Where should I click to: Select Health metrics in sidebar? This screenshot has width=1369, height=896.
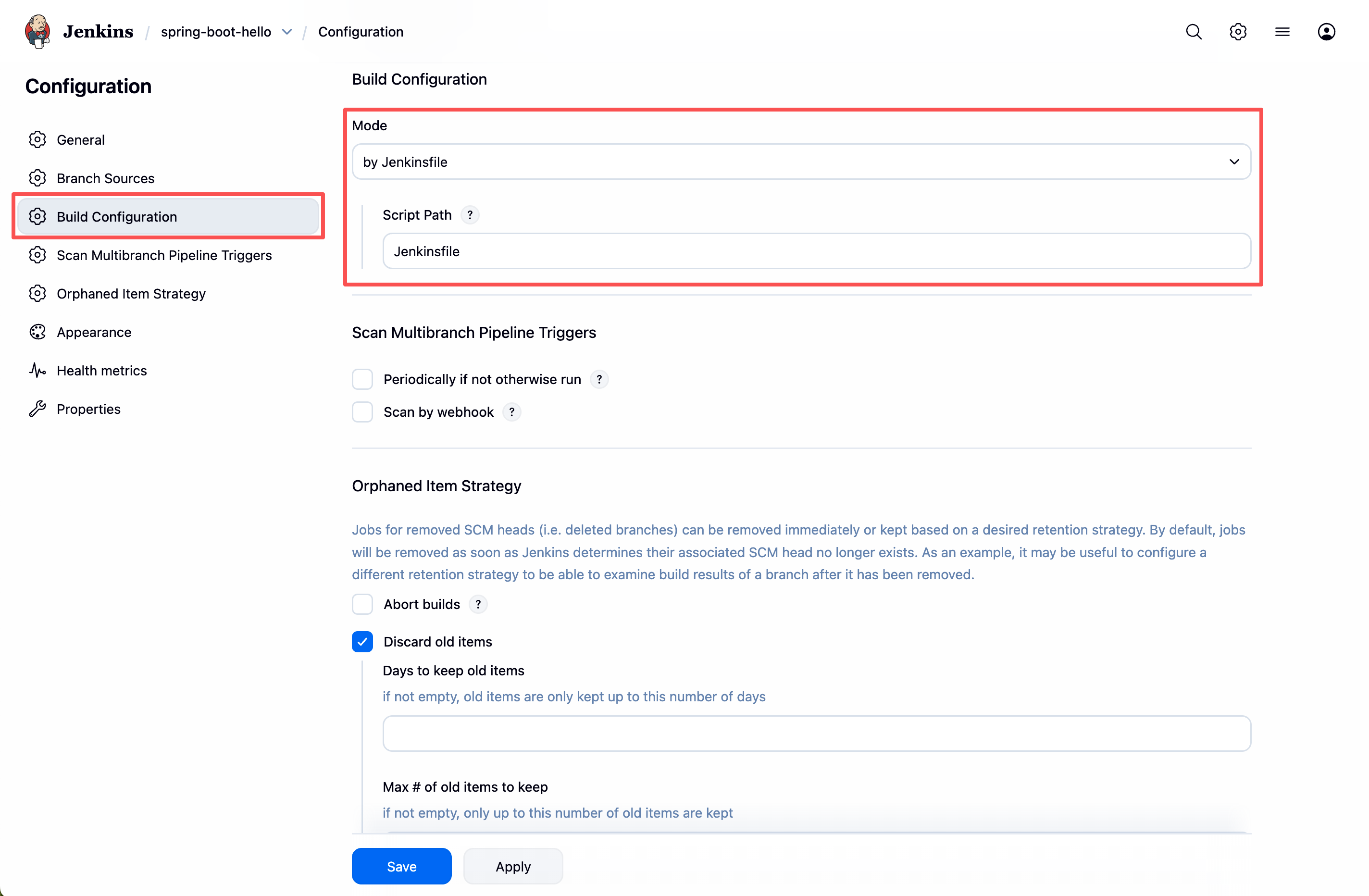click(101, 370)
